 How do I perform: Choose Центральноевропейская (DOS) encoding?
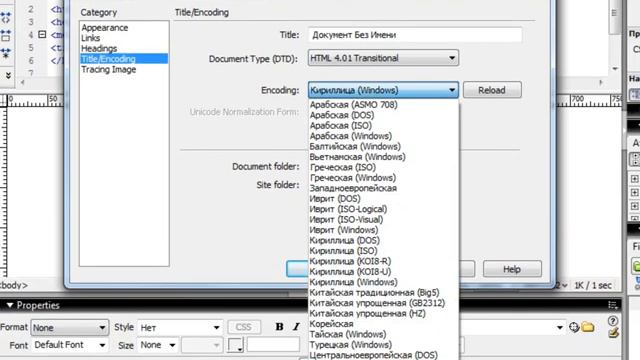pos(384,355)
